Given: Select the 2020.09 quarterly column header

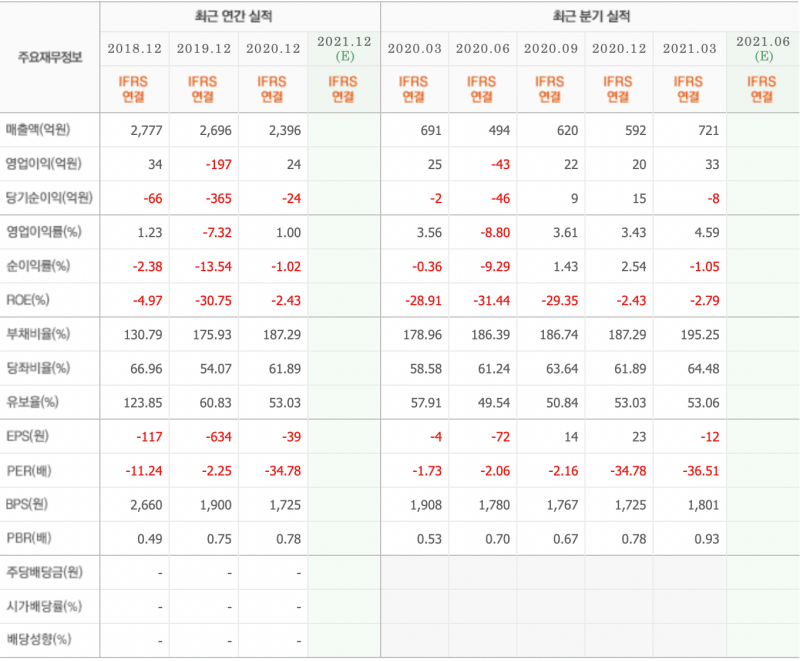Looking at the screenshot, I should (551, 48).
